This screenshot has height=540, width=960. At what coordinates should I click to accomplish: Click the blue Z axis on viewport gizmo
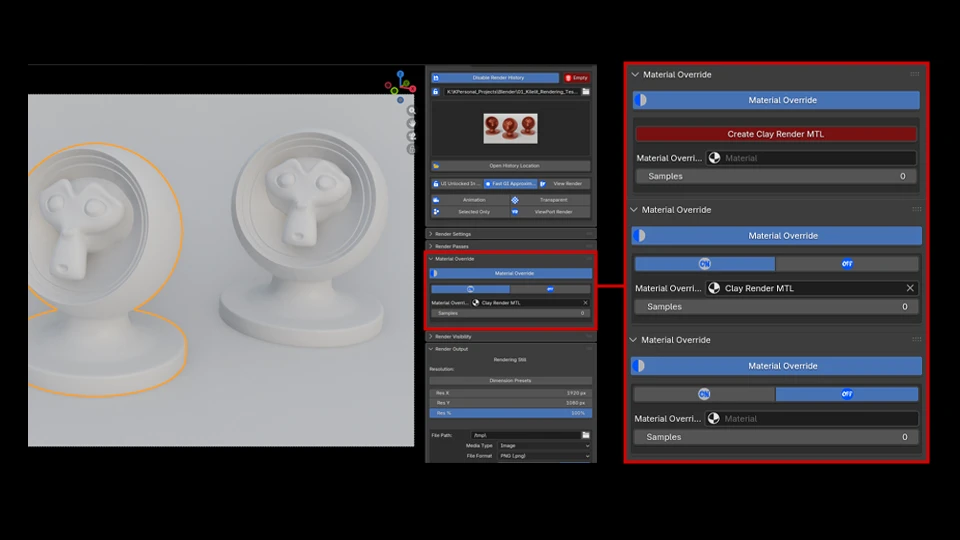coord(400,75)
